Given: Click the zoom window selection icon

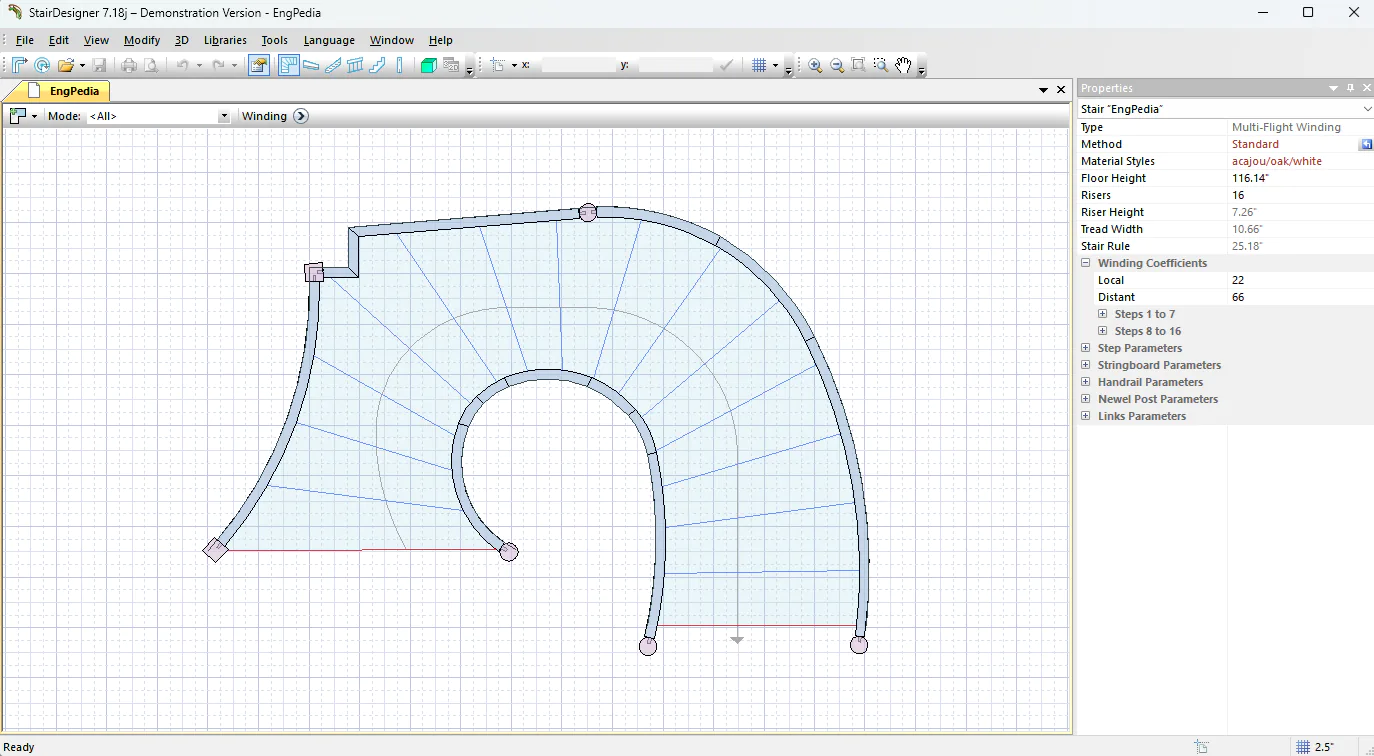Looking at the screenshot, I should pyautogui.click(x=881, y=65).
